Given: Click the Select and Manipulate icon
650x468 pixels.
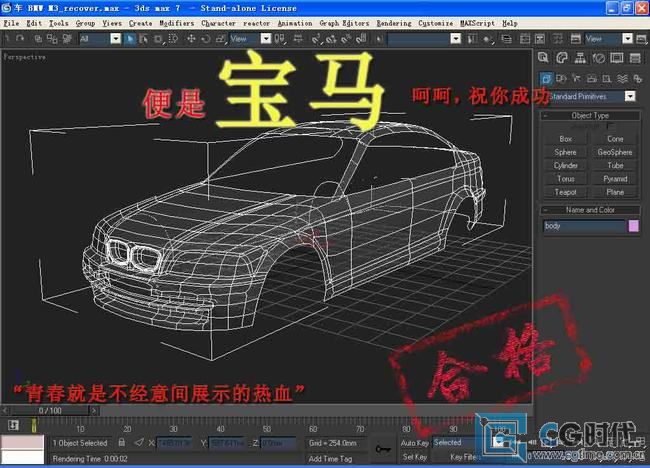Looking at the screenshot, I should (x=298, y=39).
